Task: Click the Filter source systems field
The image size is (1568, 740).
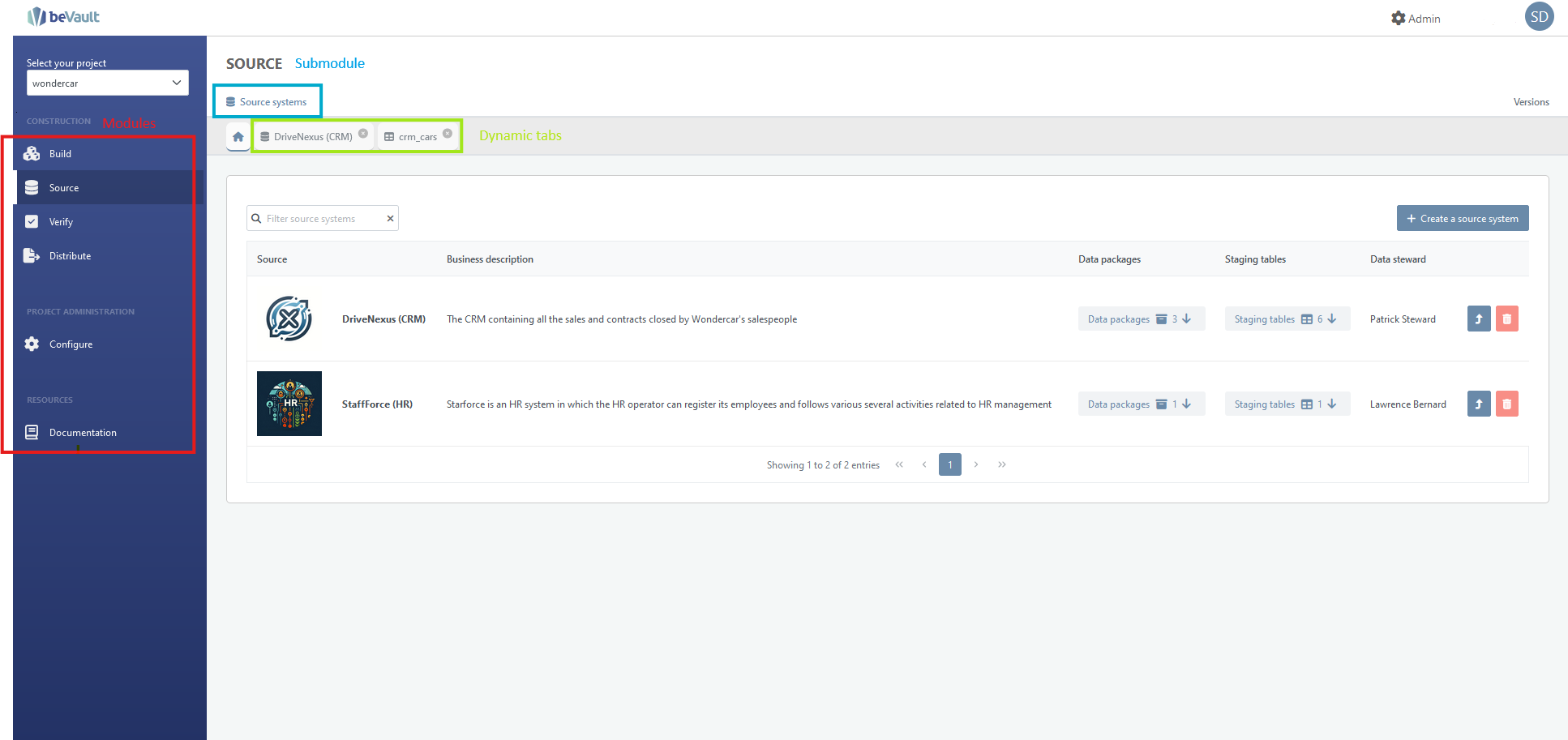Action: tap(320, 219)
